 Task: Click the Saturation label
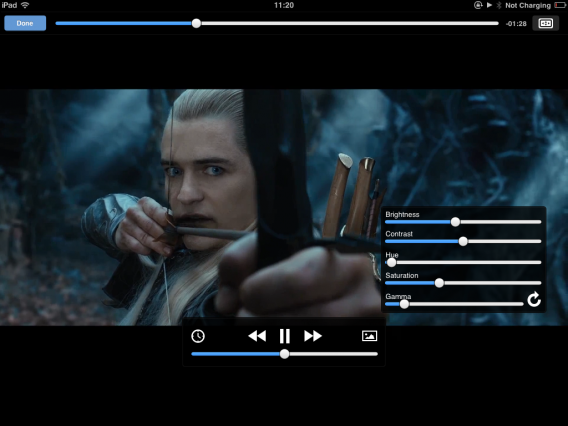pos(402,275)
